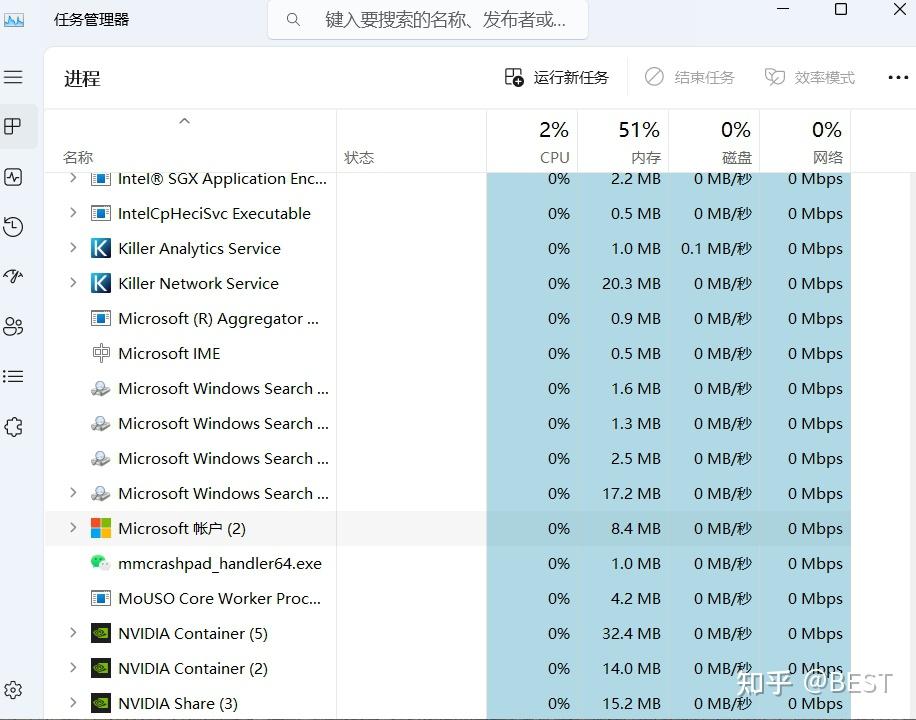Select the Processes sidebar icon
This screenshot has width=916, height=720.
pos(13,126)
